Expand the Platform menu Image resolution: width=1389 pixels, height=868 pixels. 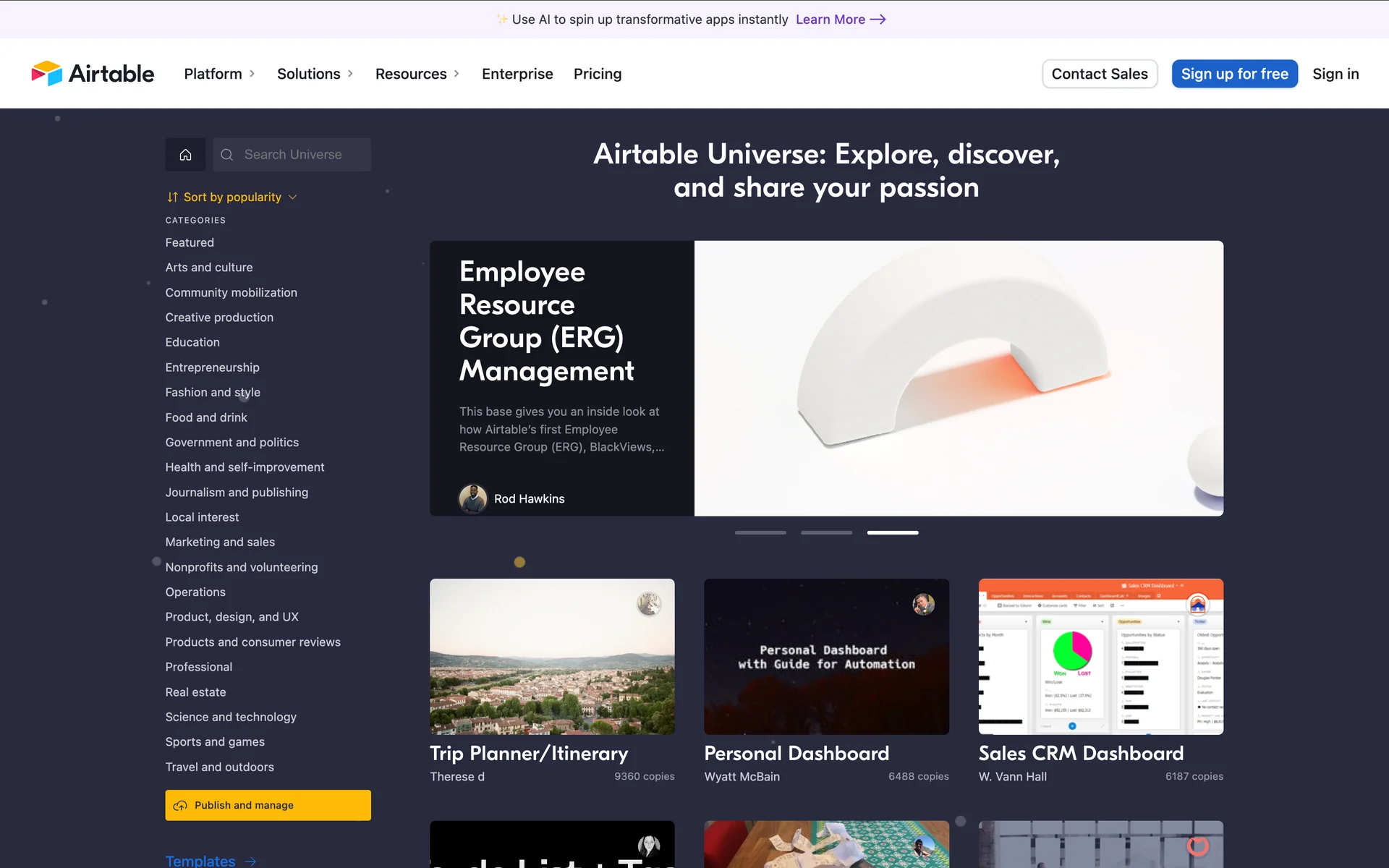click(x=219, y=74)
